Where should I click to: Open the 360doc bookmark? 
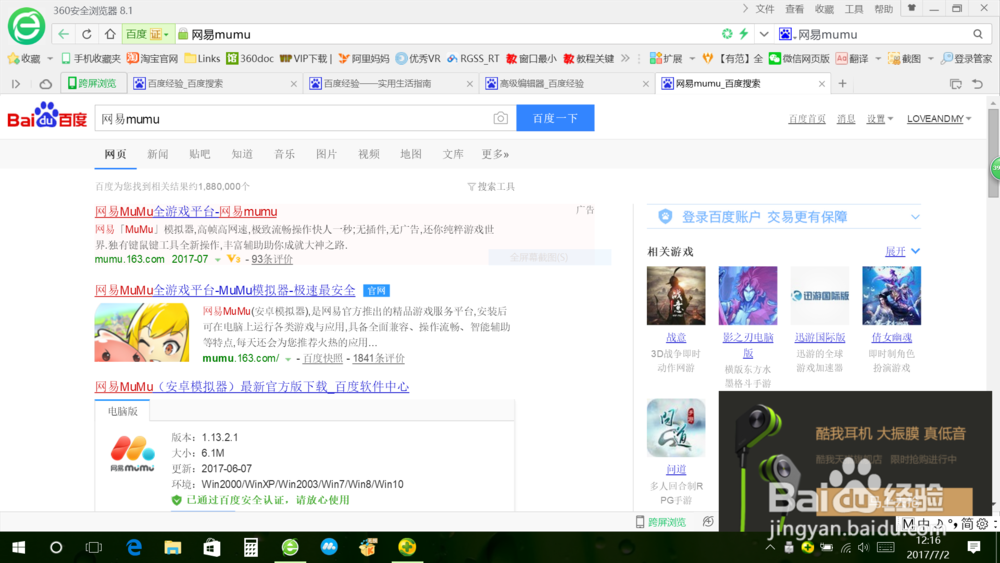(x=250, y=59)
